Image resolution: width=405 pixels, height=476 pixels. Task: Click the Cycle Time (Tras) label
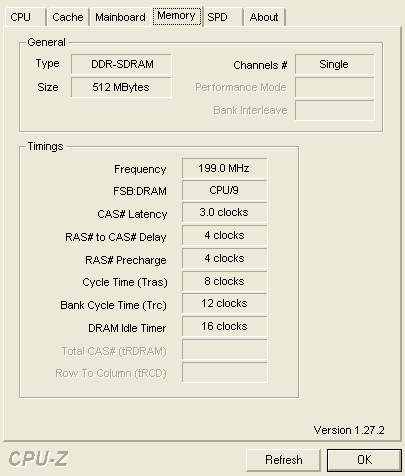tap(125, 282)
